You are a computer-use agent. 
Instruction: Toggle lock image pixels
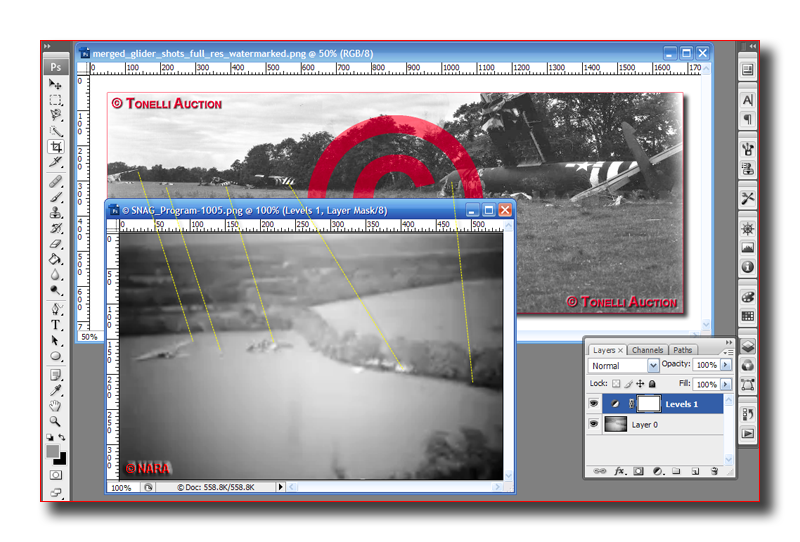629,384
